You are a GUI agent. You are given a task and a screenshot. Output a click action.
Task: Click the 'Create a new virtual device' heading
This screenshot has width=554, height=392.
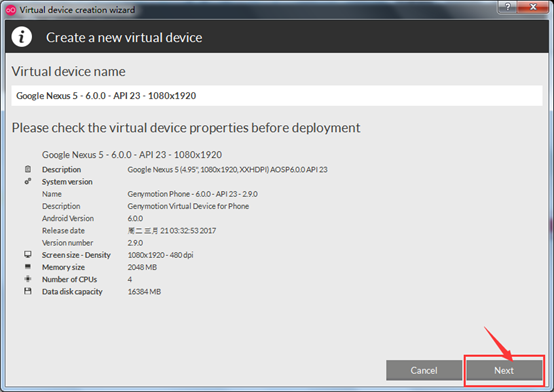(124, 37)
